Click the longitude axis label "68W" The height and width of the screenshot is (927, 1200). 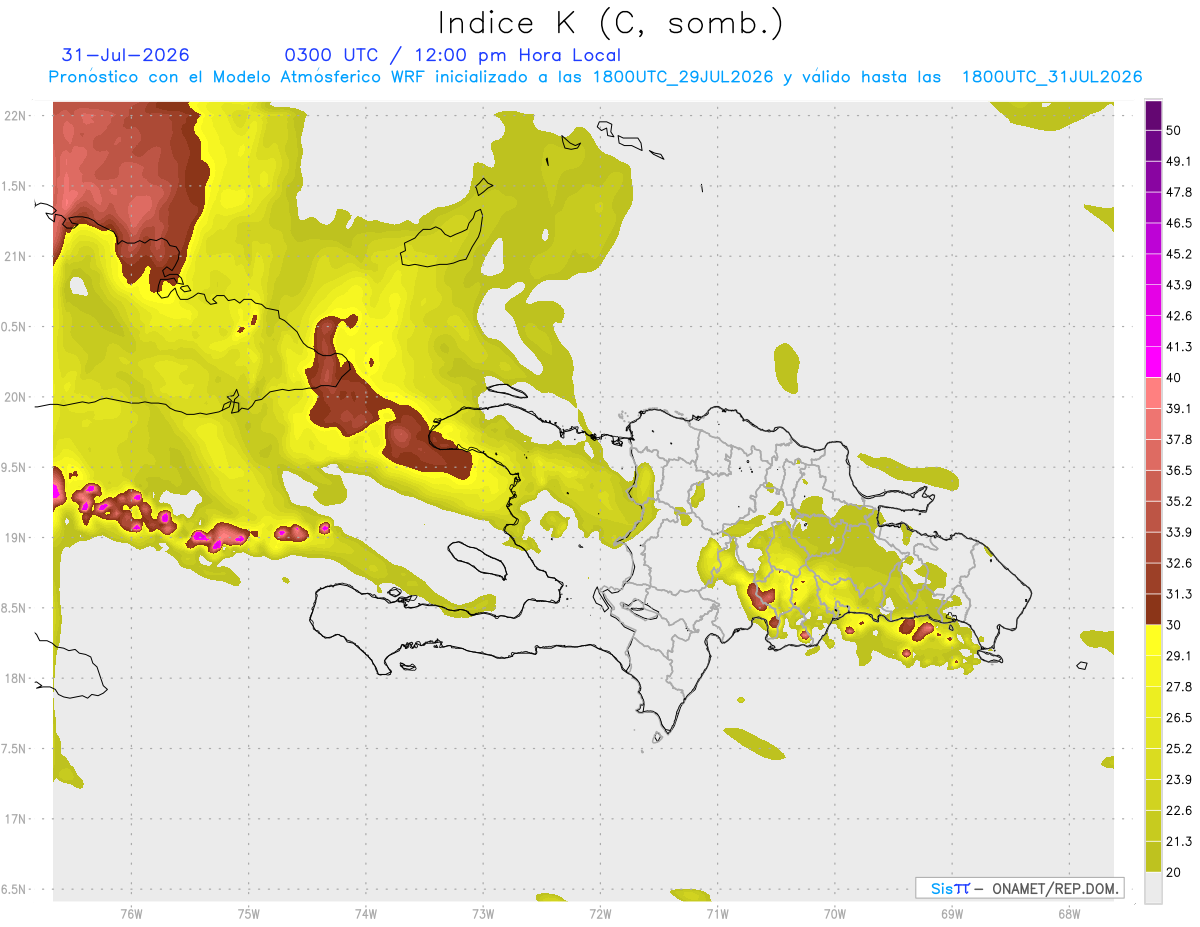point(1068,914)
